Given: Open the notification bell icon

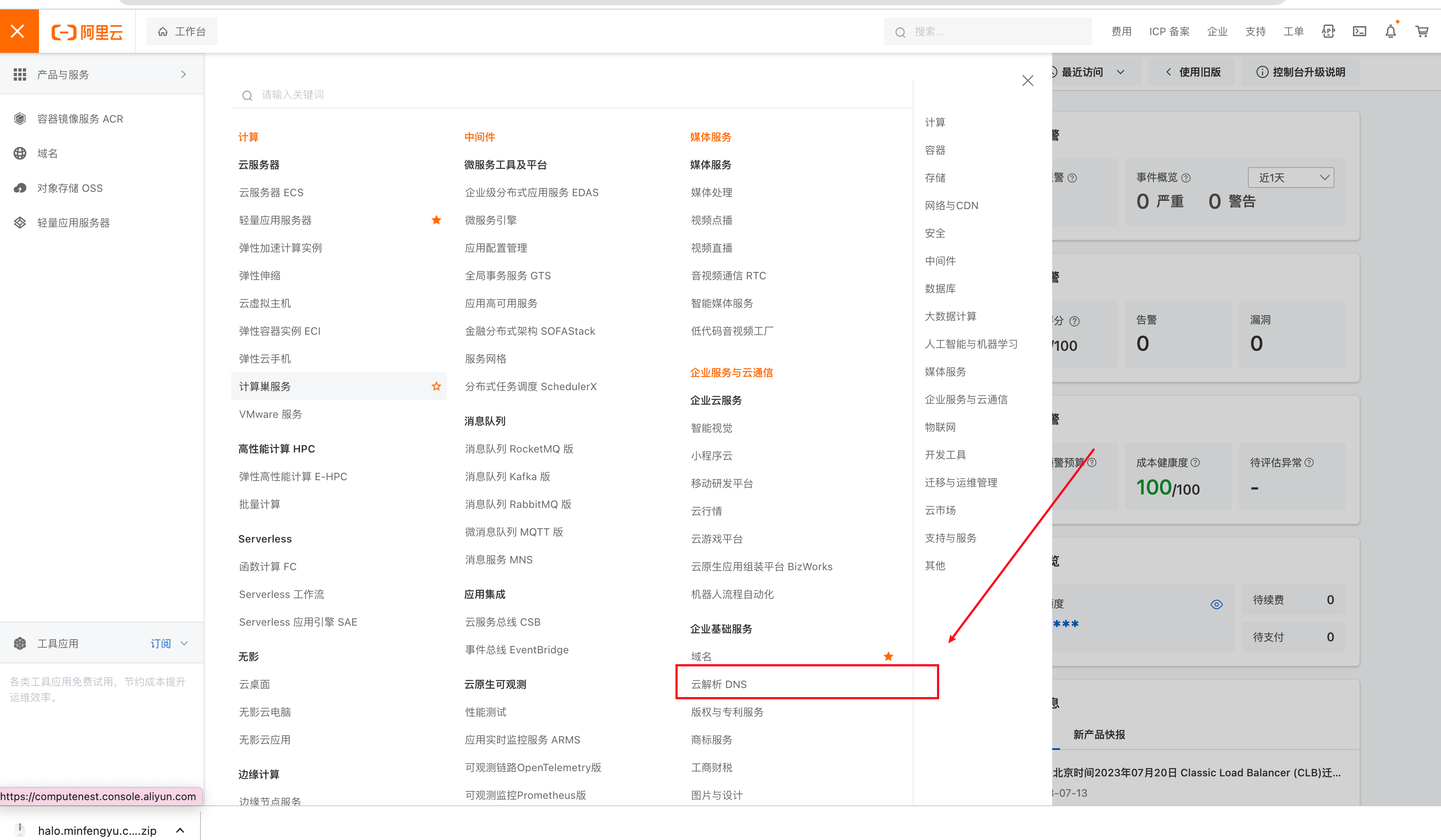Looking at the screenshot, I should [x=1390, y=32].
